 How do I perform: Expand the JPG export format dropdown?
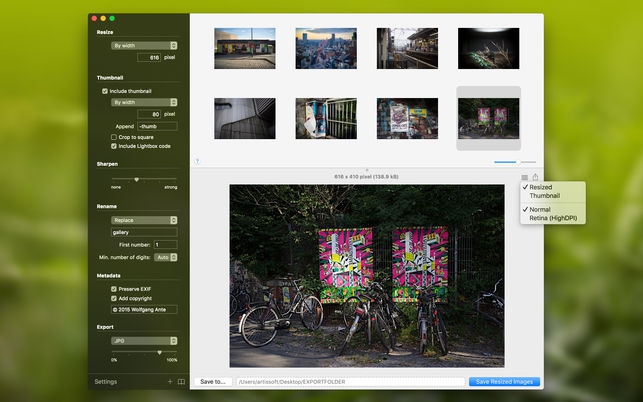click(144, 341)
